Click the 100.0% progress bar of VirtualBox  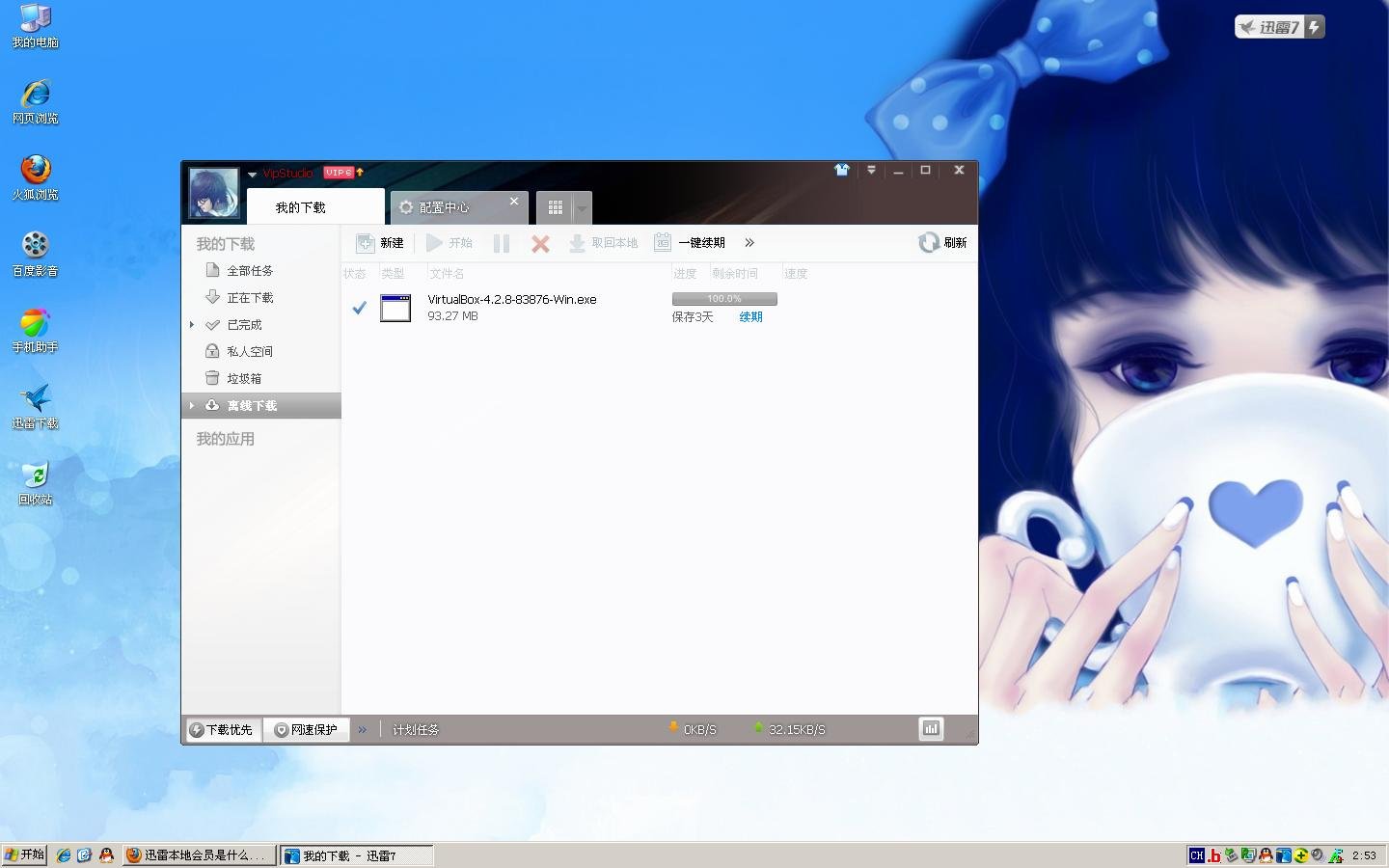(724, 299)
